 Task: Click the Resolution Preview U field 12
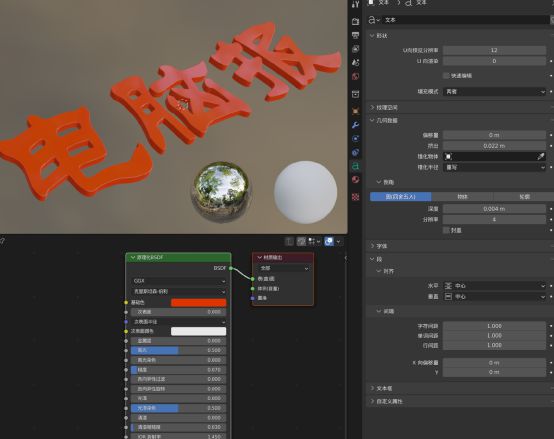click(495, 50)
